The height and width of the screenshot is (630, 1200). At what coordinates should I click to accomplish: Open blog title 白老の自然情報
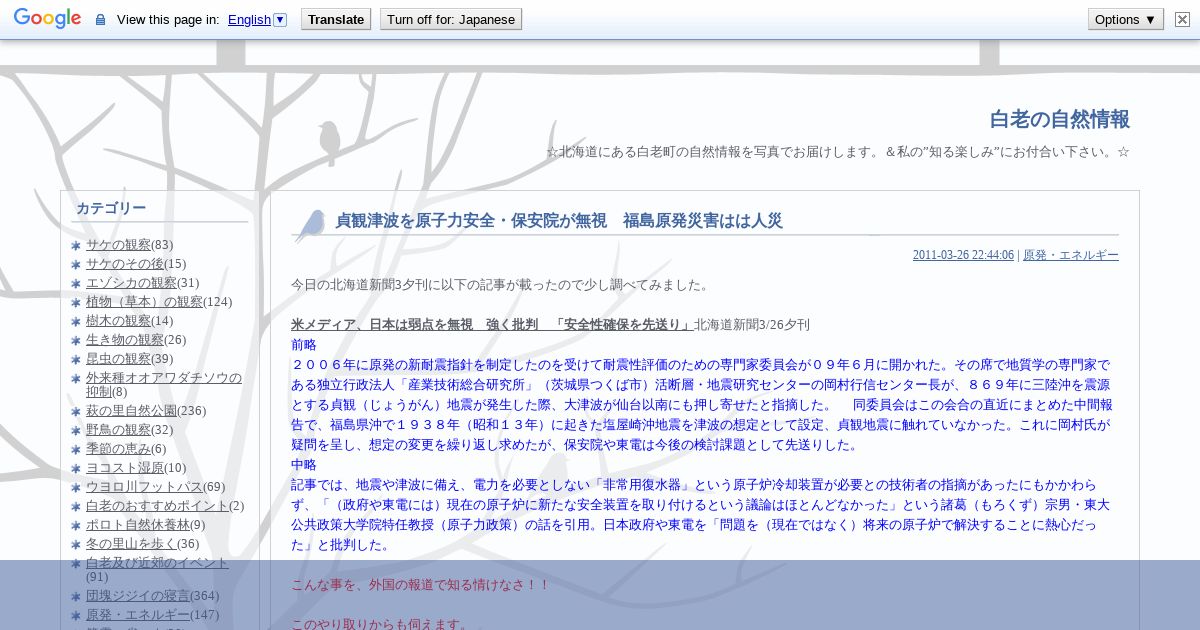click(1060, 120)
